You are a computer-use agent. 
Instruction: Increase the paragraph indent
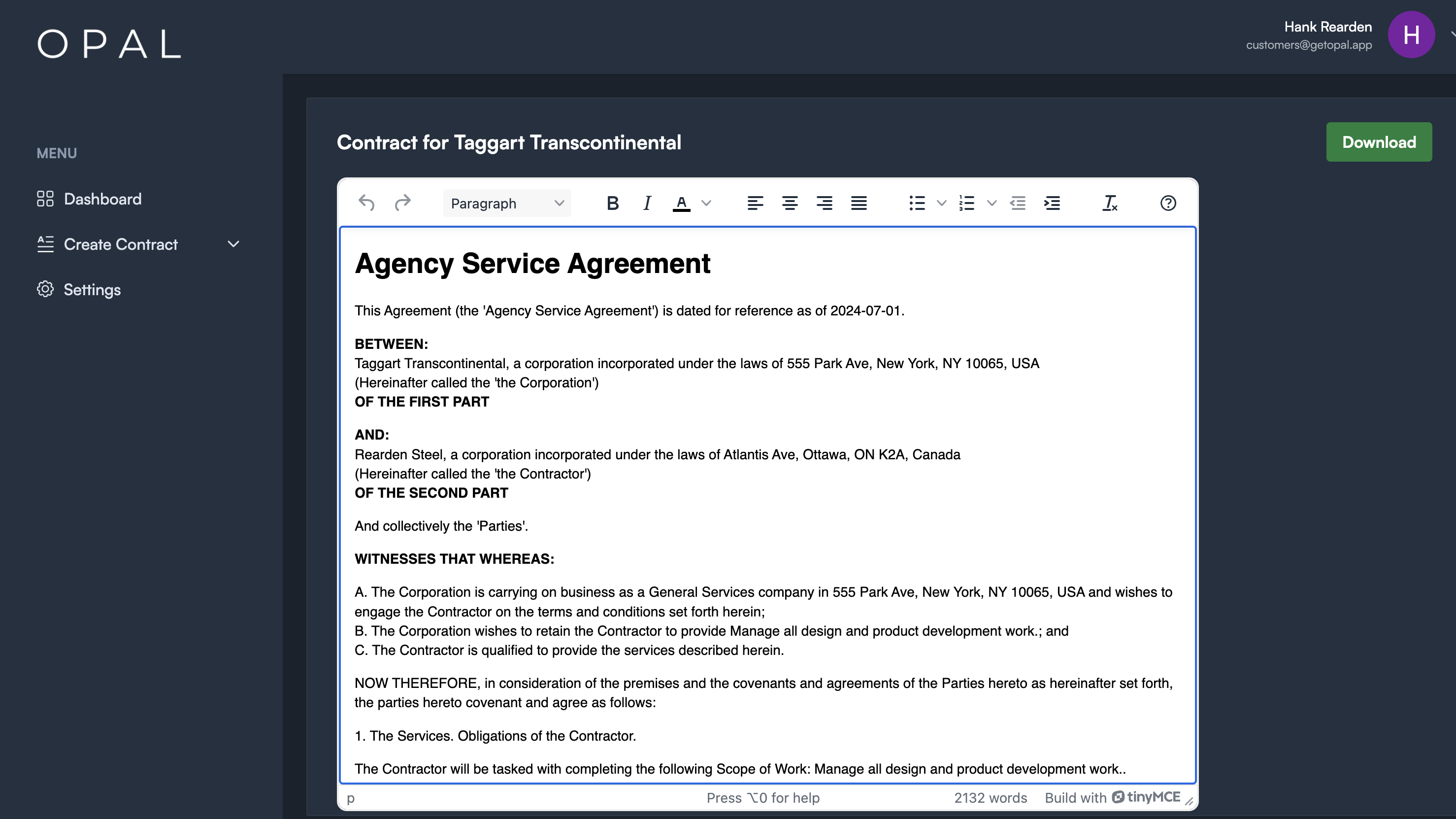pos(1052,203)
